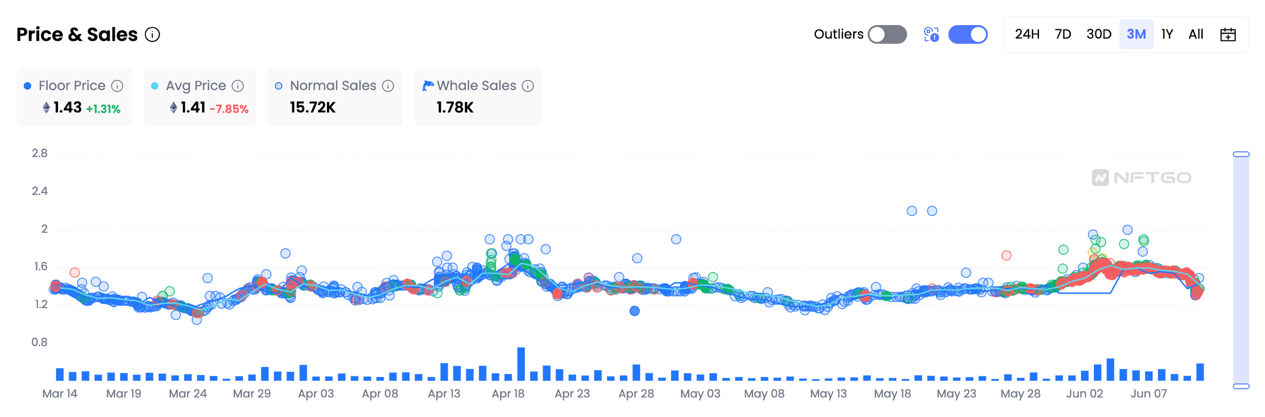1265x417 pixels.
Task: Open the calendar date range picker
Action: 1228,34
